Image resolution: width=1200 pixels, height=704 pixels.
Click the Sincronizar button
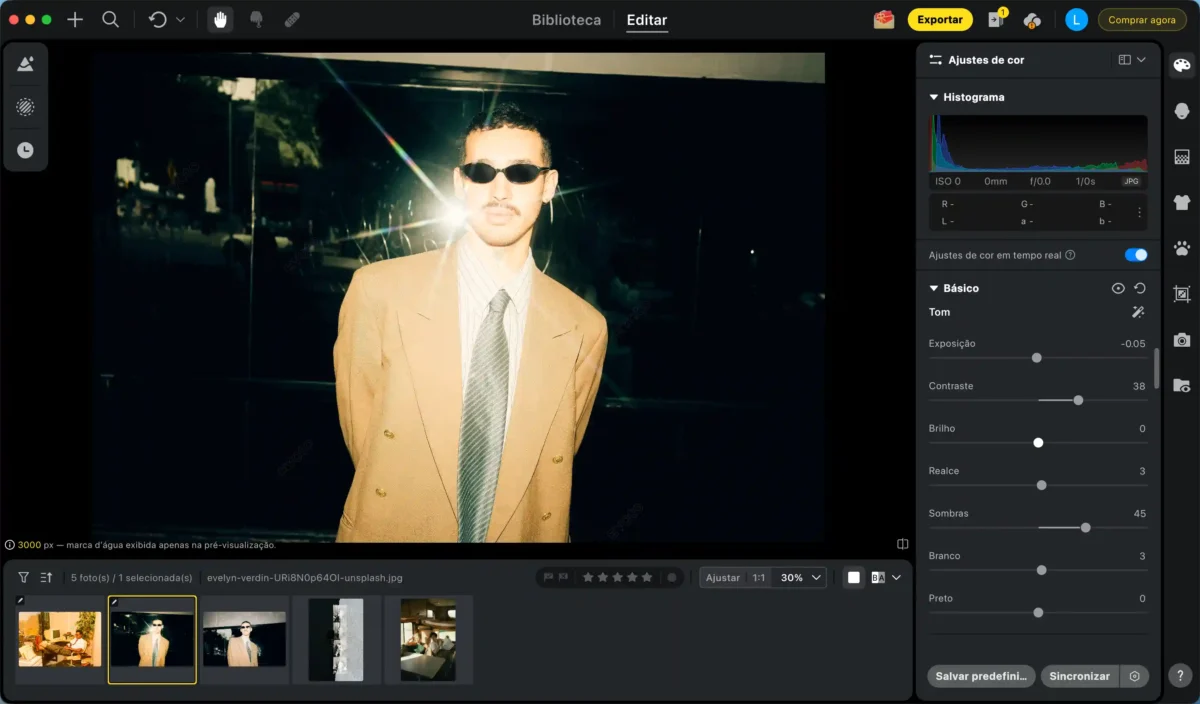point(1079,676)
